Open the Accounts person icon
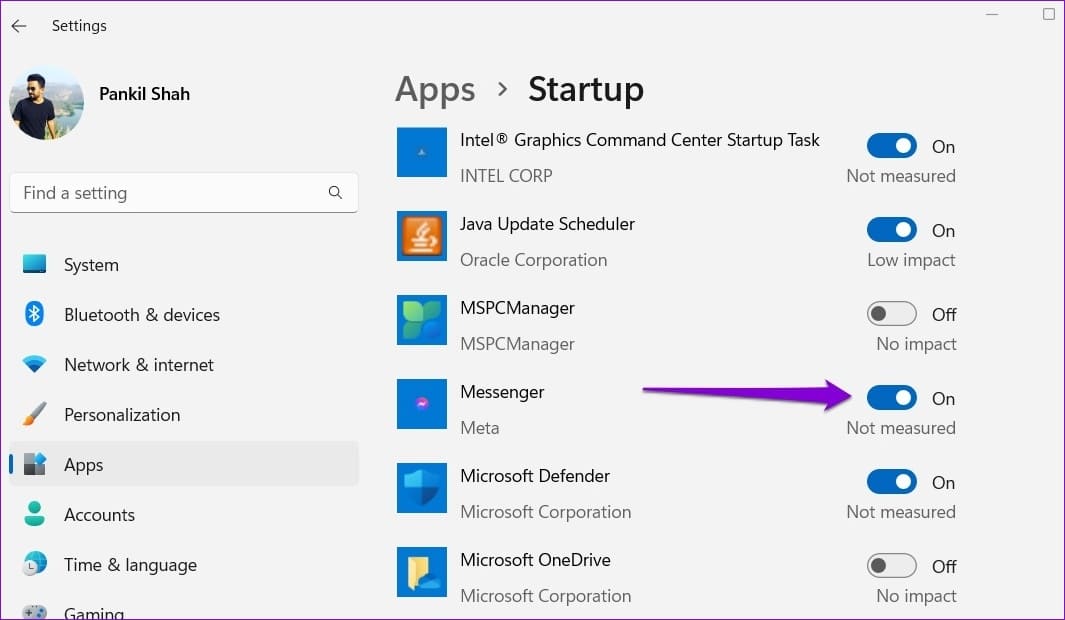1065x620 pixels. click(34, 514)
